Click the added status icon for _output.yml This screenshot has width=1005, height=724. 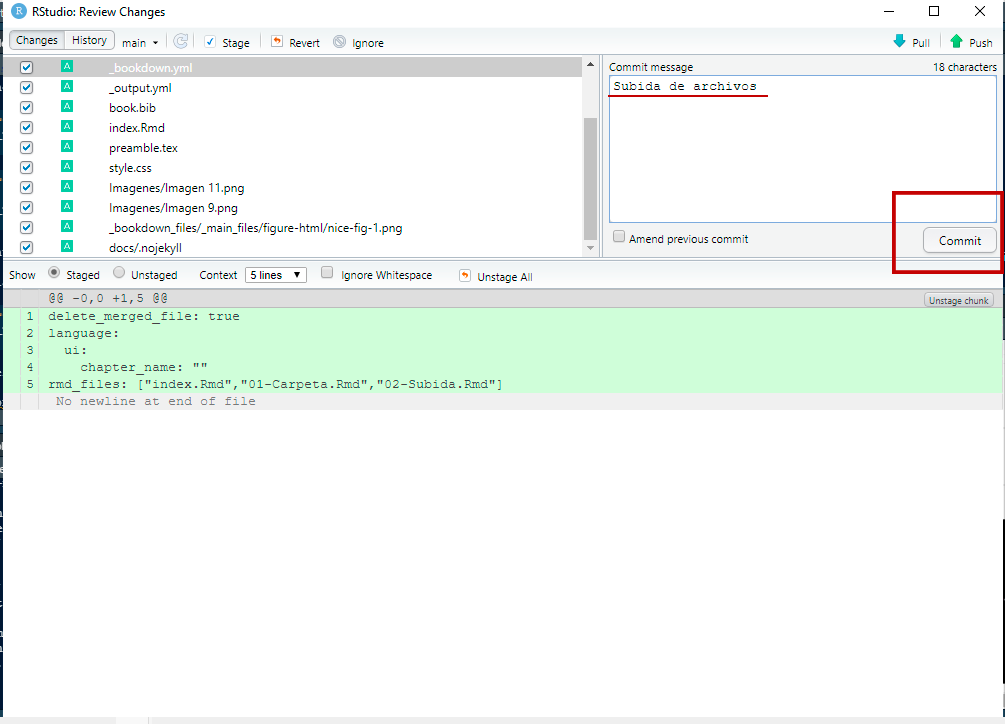pyautogui.click(x=67, y=86)
